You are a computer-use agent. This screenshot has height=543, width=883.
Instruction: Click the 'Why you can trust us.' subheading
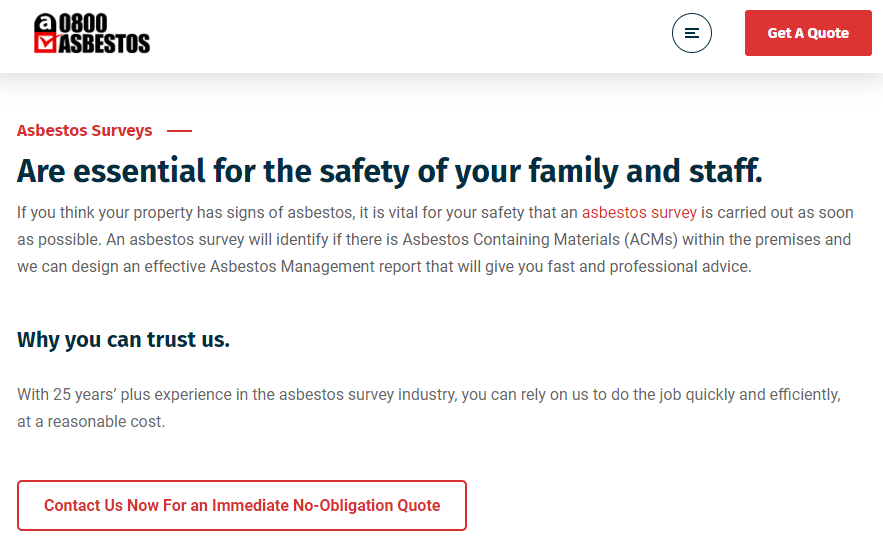point(123,340)
